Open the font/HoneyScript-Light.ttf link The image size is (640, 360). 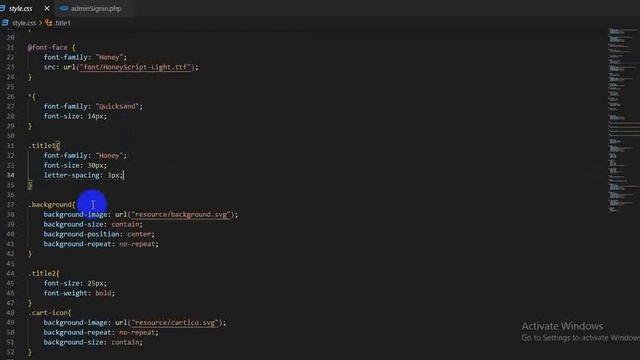(135, 67)
